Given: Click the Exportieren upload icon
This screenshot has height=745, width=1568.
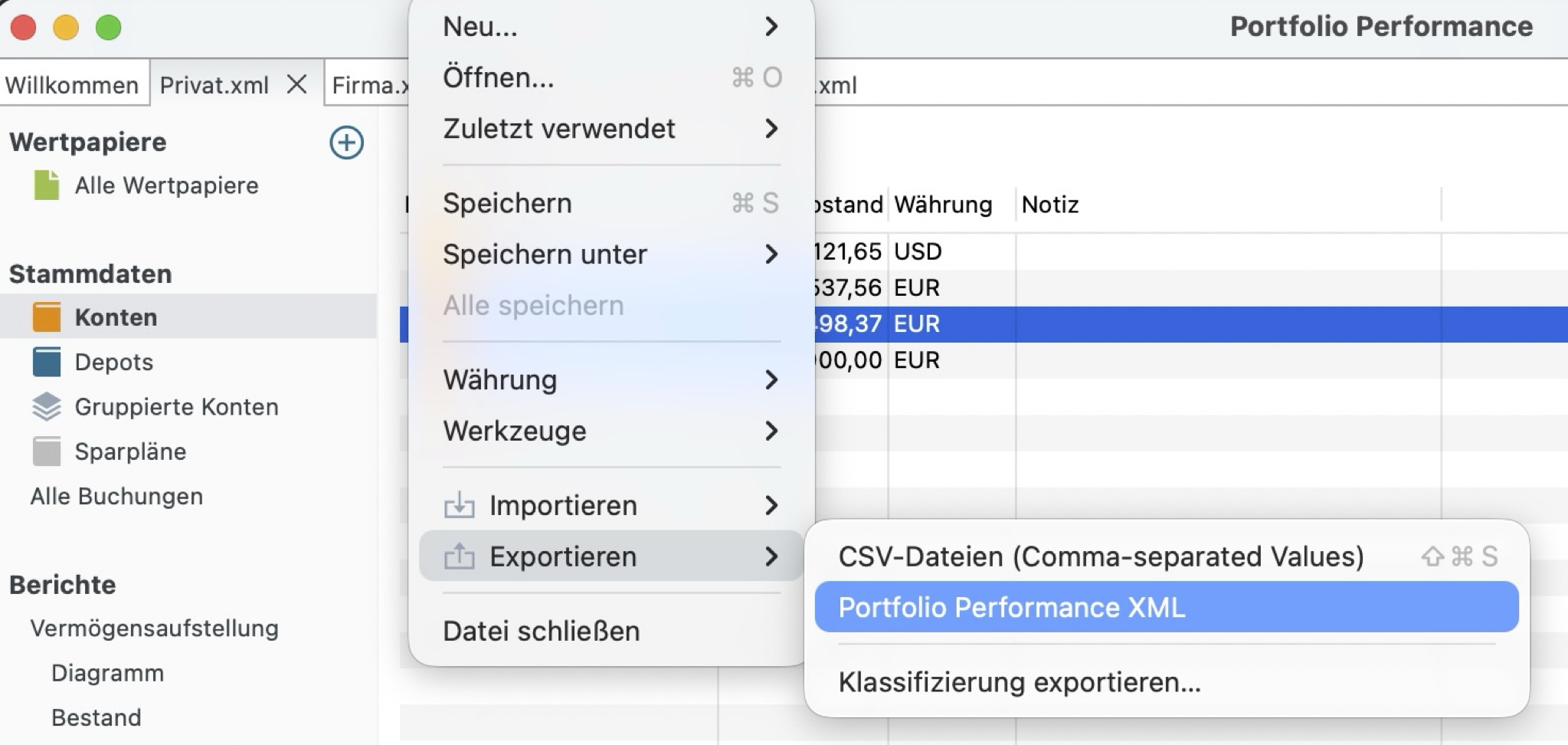Looking at the screenshot, I should pos(460,556).
